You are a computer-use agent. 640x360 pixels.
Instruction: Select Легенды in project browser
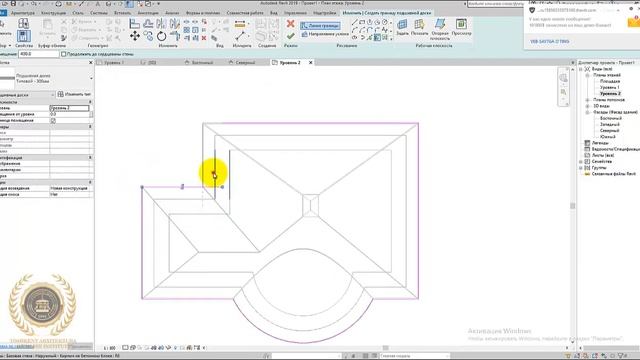click(x=600, y=143)
